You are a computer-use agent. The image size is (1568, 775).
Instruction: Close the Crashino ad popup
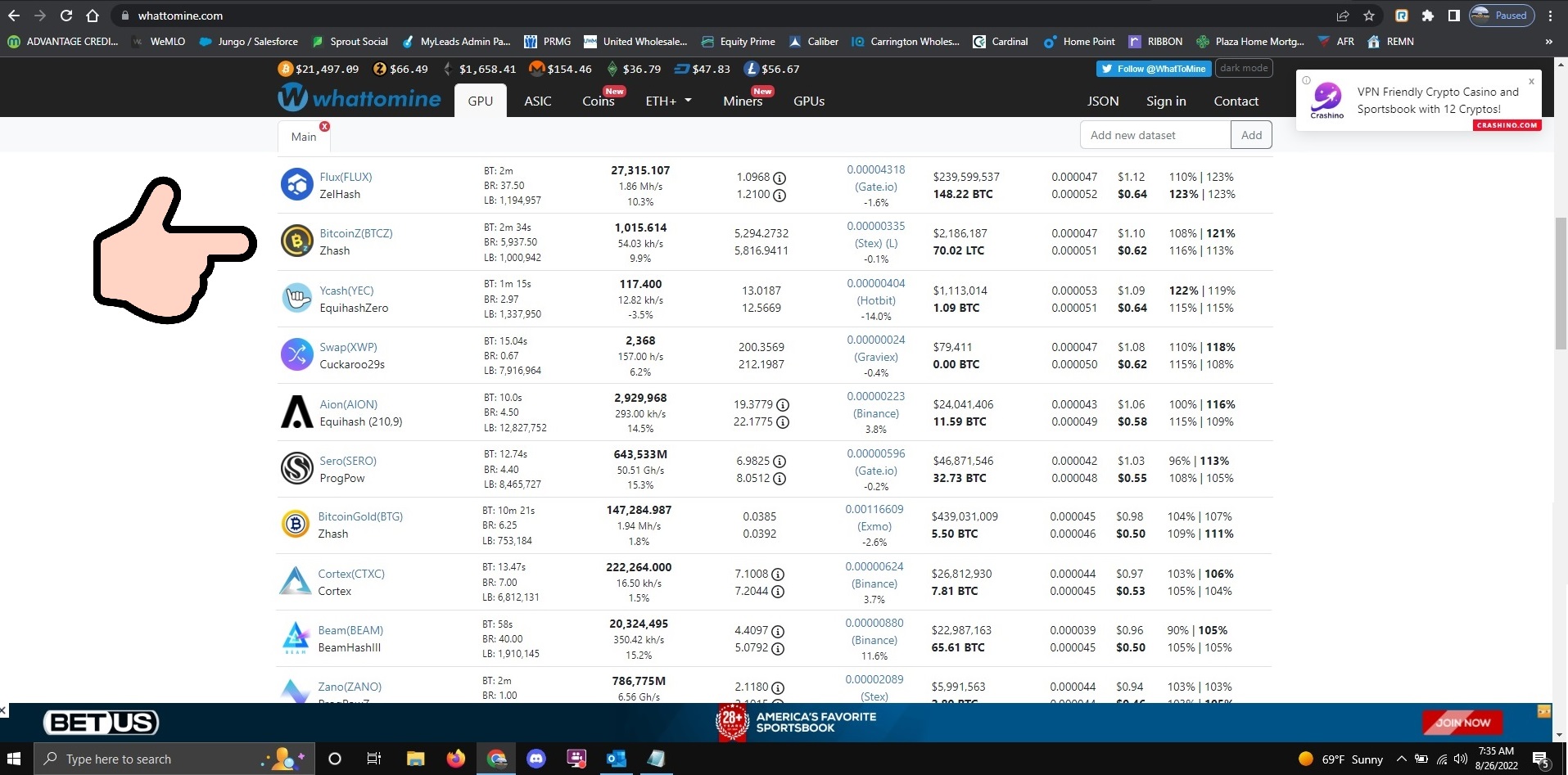coord(1531,81)
